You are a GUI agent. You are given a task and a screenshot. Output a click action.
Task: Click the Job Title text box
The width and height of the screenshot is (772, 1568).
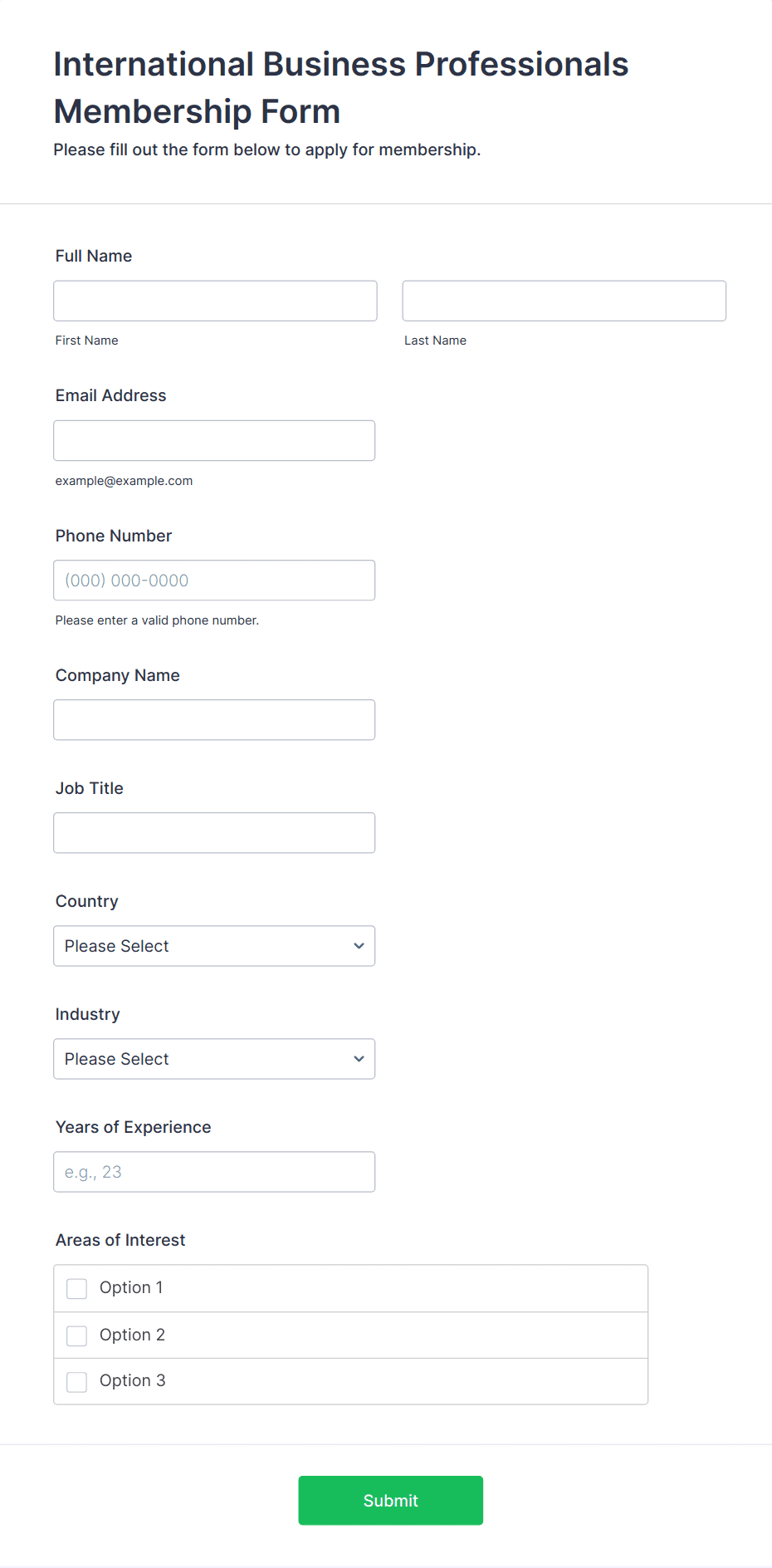click(x=214, y=833)
